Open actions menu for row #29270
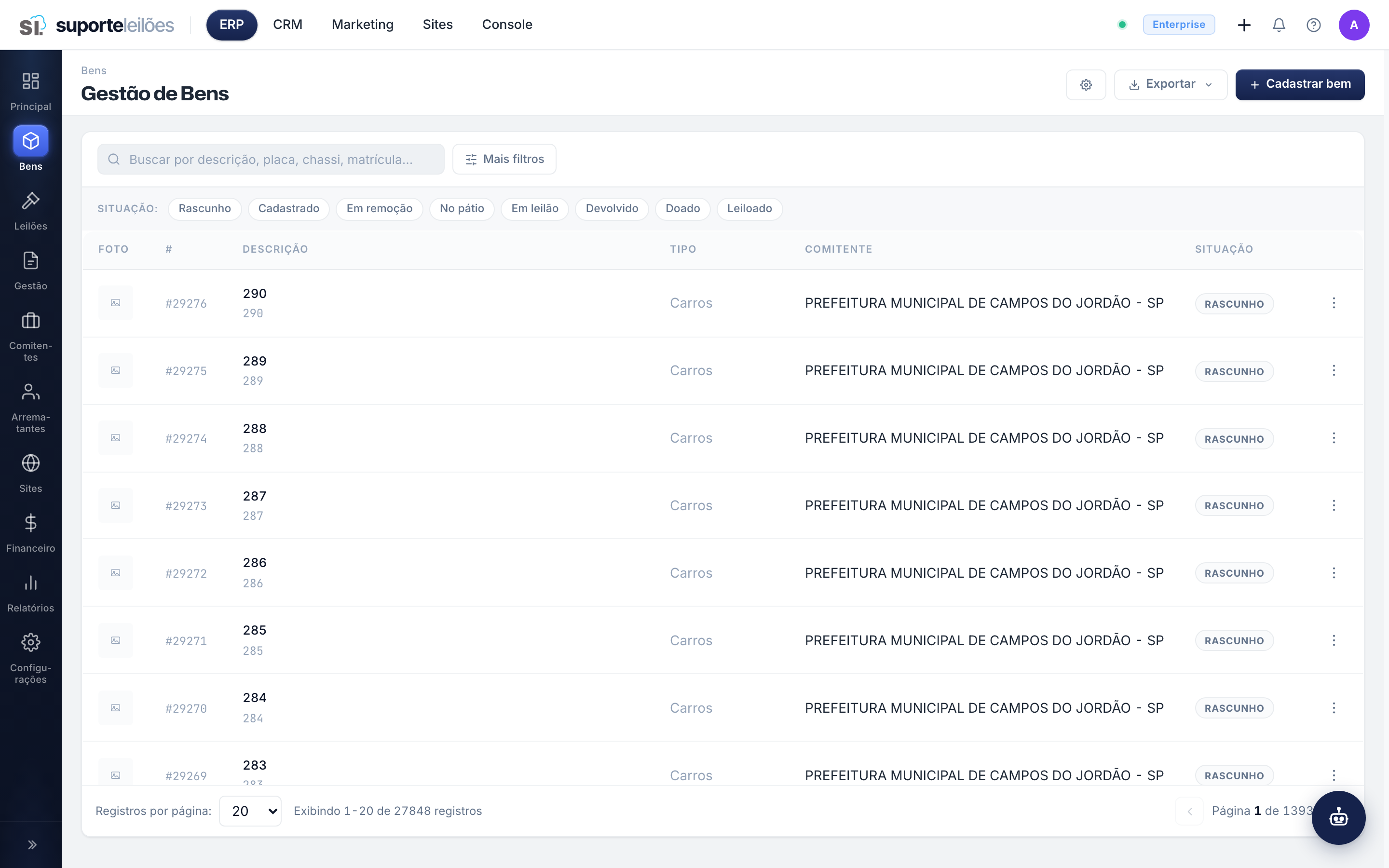 1334,708
